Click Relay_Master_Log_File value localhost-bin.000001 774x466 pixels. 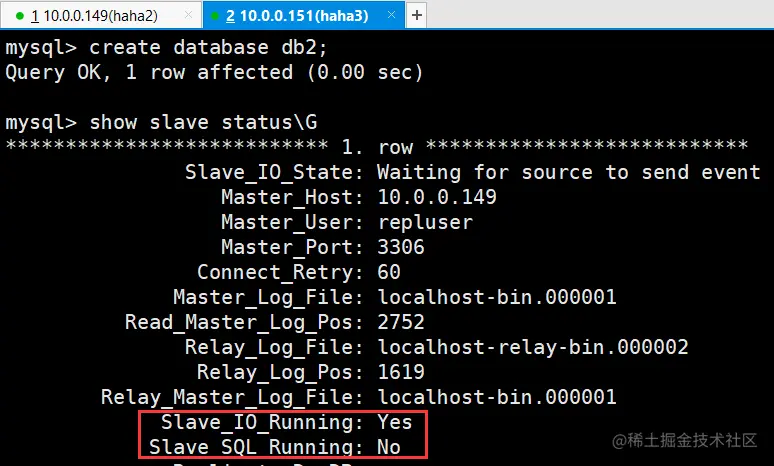(x=497, y=397)
